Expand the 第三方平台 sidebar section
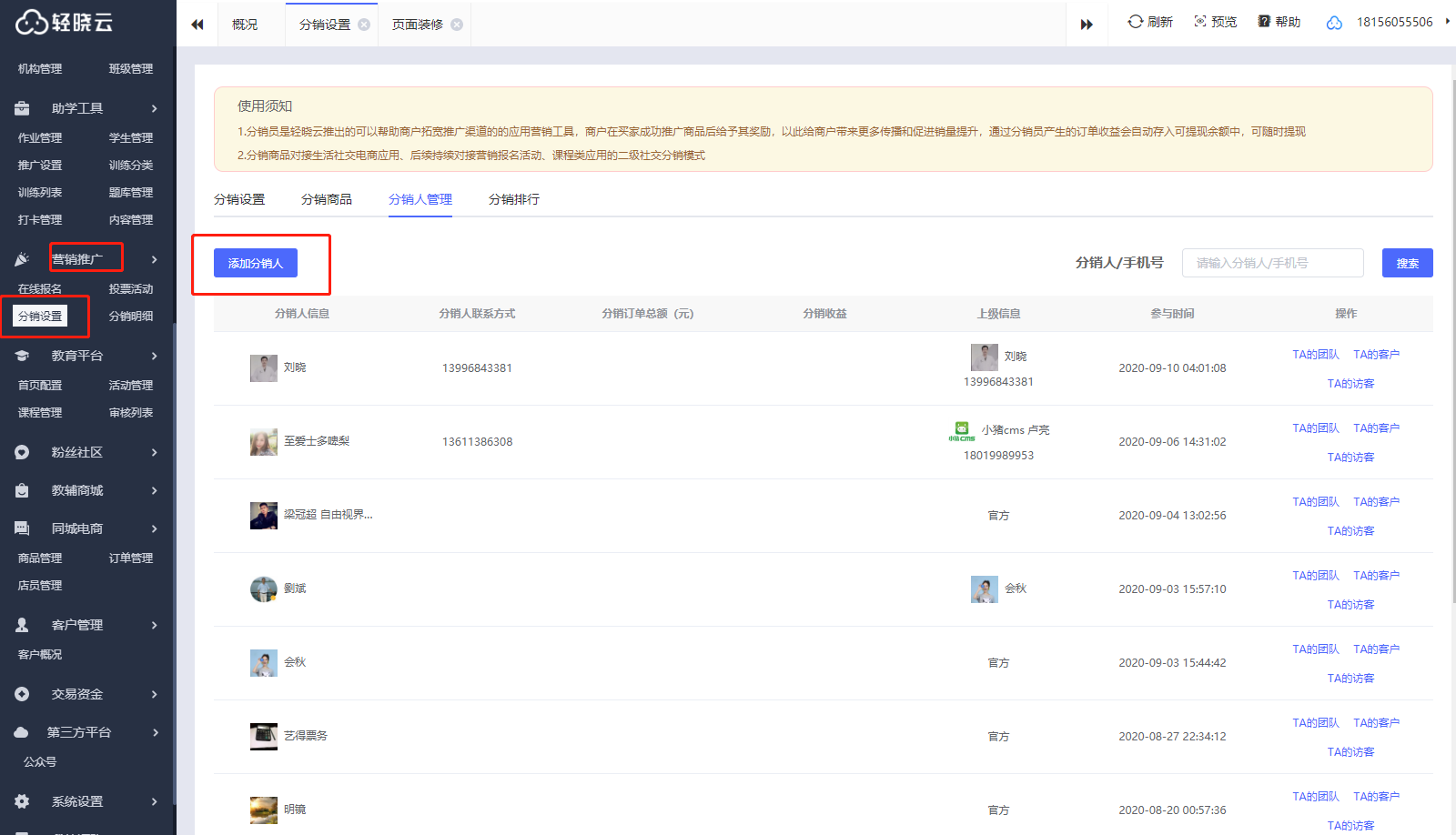This screenshot has width=1456, height=835. (x=154, y=732)
